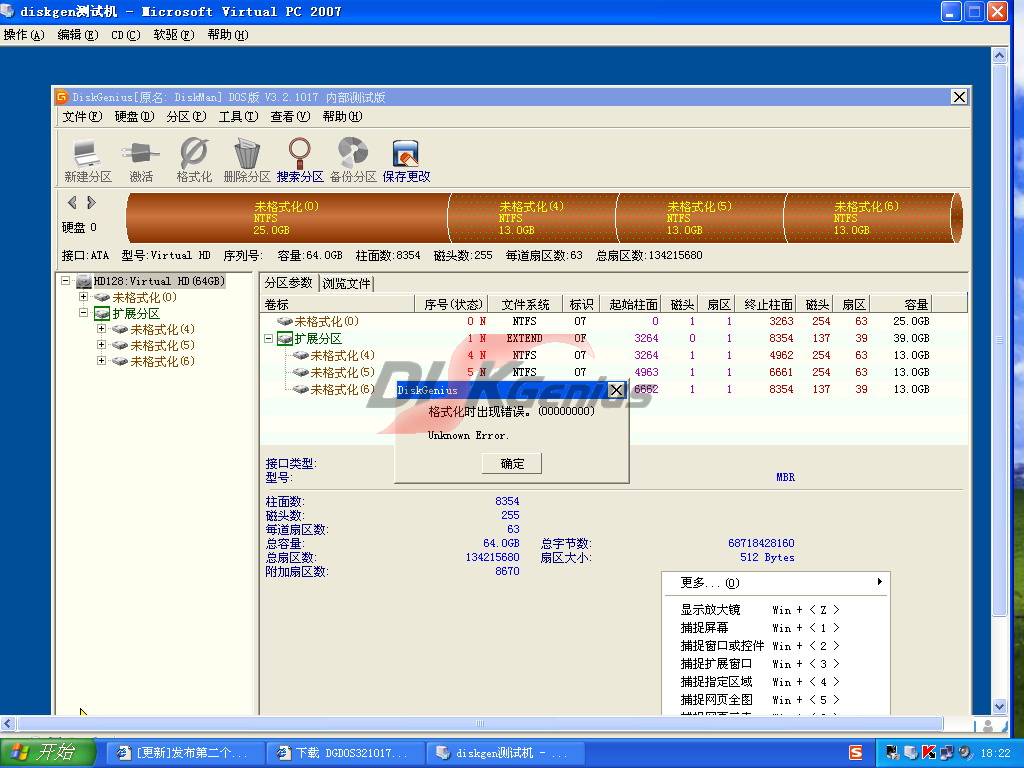
Task: Click the DiskGenius title bar logo icon
Action: pyautogui.click(x=62, y=97)
